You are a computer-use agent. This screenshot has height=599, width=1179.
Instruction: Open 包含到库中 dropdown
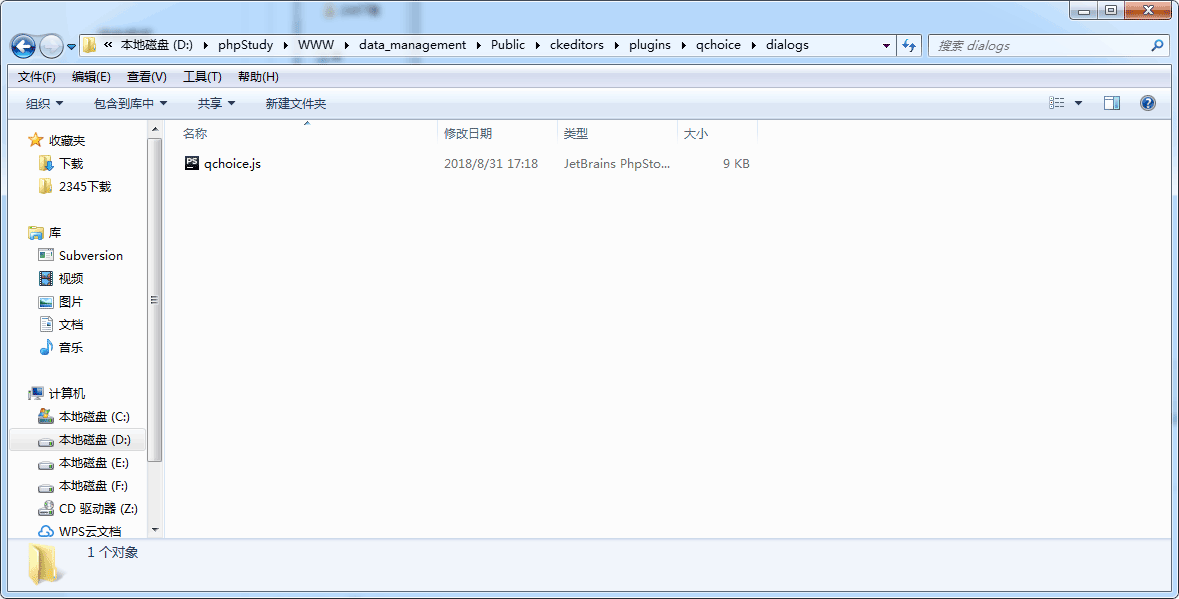130,104
